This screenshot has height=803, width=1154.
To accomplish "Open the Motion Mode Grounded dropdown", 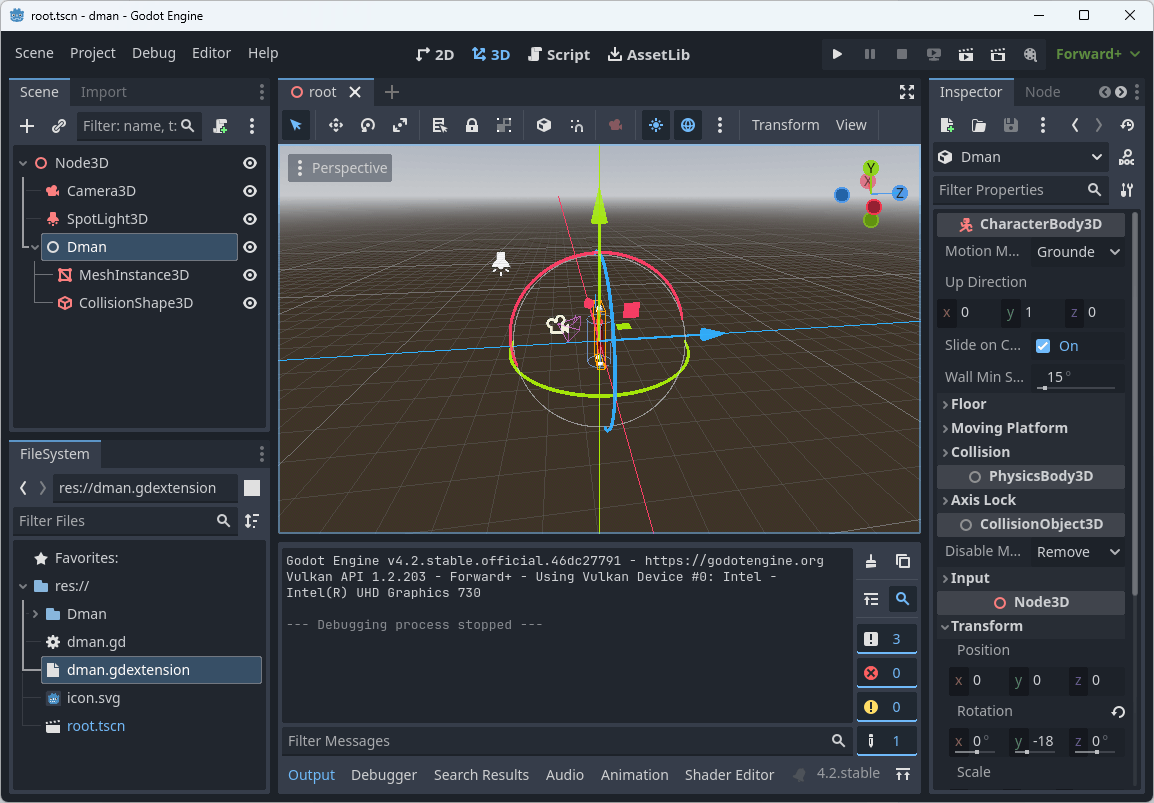I will click(1077, 252).
